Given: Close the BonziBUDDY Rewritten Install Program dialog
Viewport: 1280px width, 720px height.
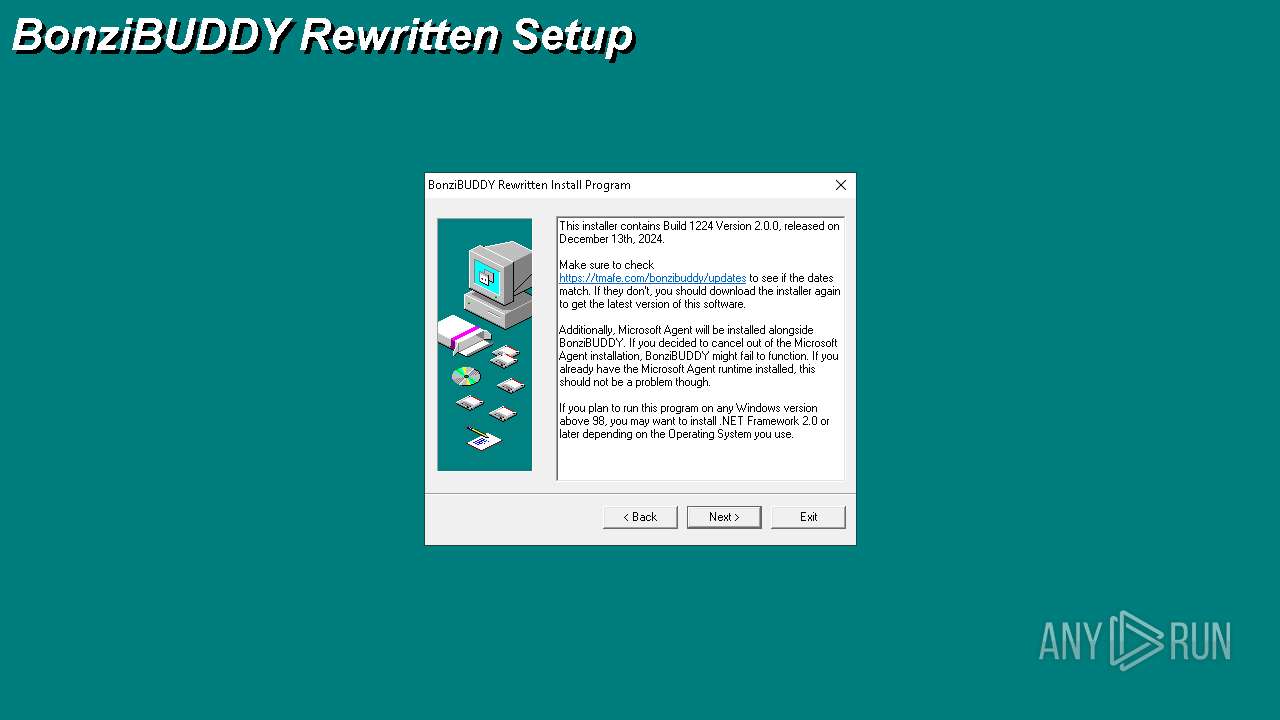Looking at the screenshot, I should (x=841, y=185).
